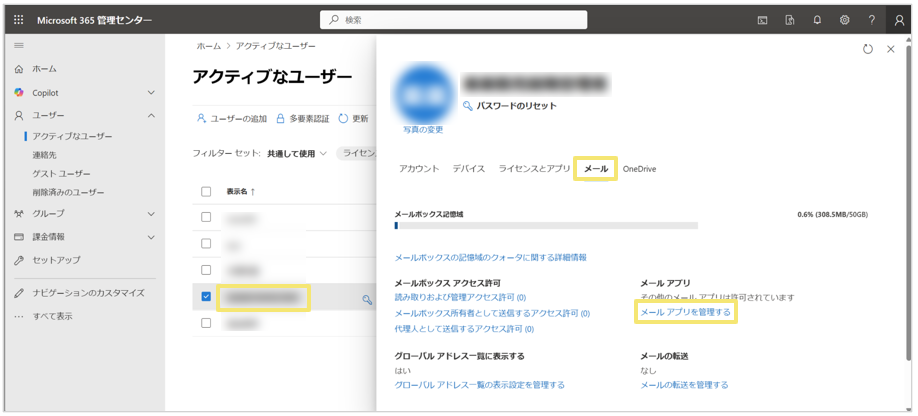Switch to the アカウント tab
Image resolution: width=918 pixels, height=416 pixels.
(x=419, y=169)
